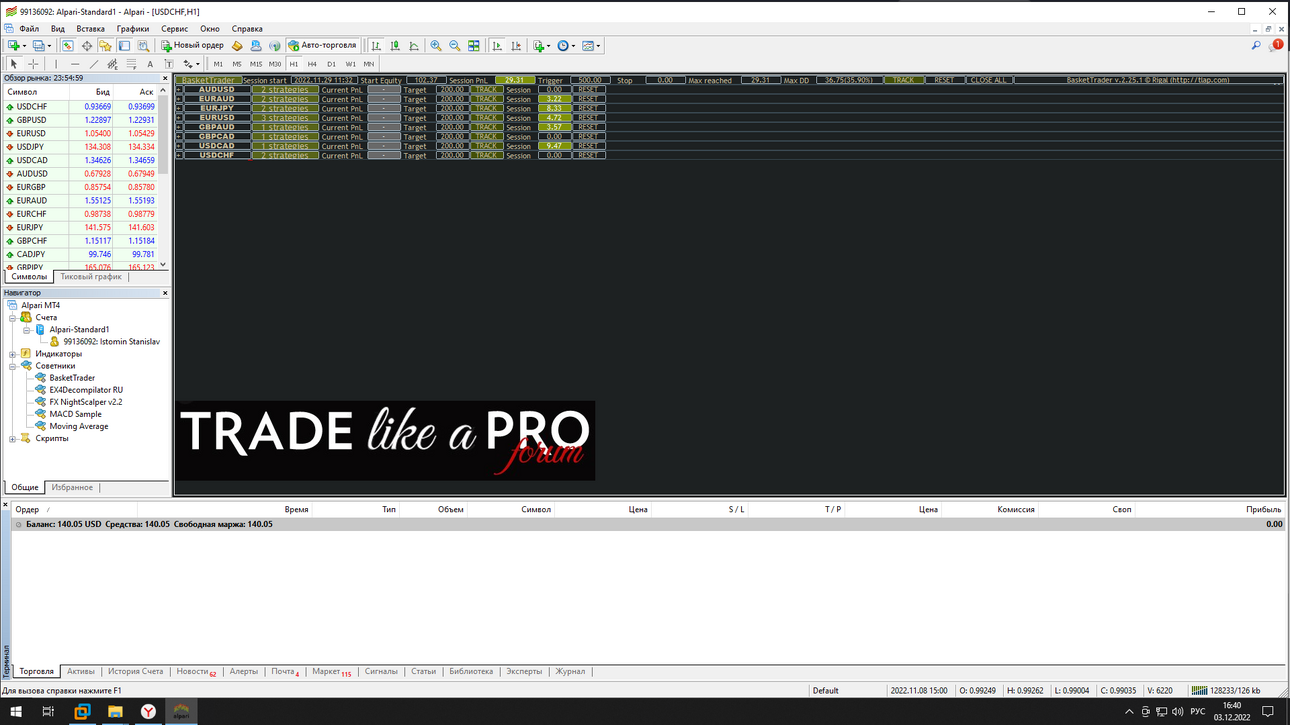Screen dimensions: 1290x725
Task: Click the Новый ордер button
Action: (194, 46)
